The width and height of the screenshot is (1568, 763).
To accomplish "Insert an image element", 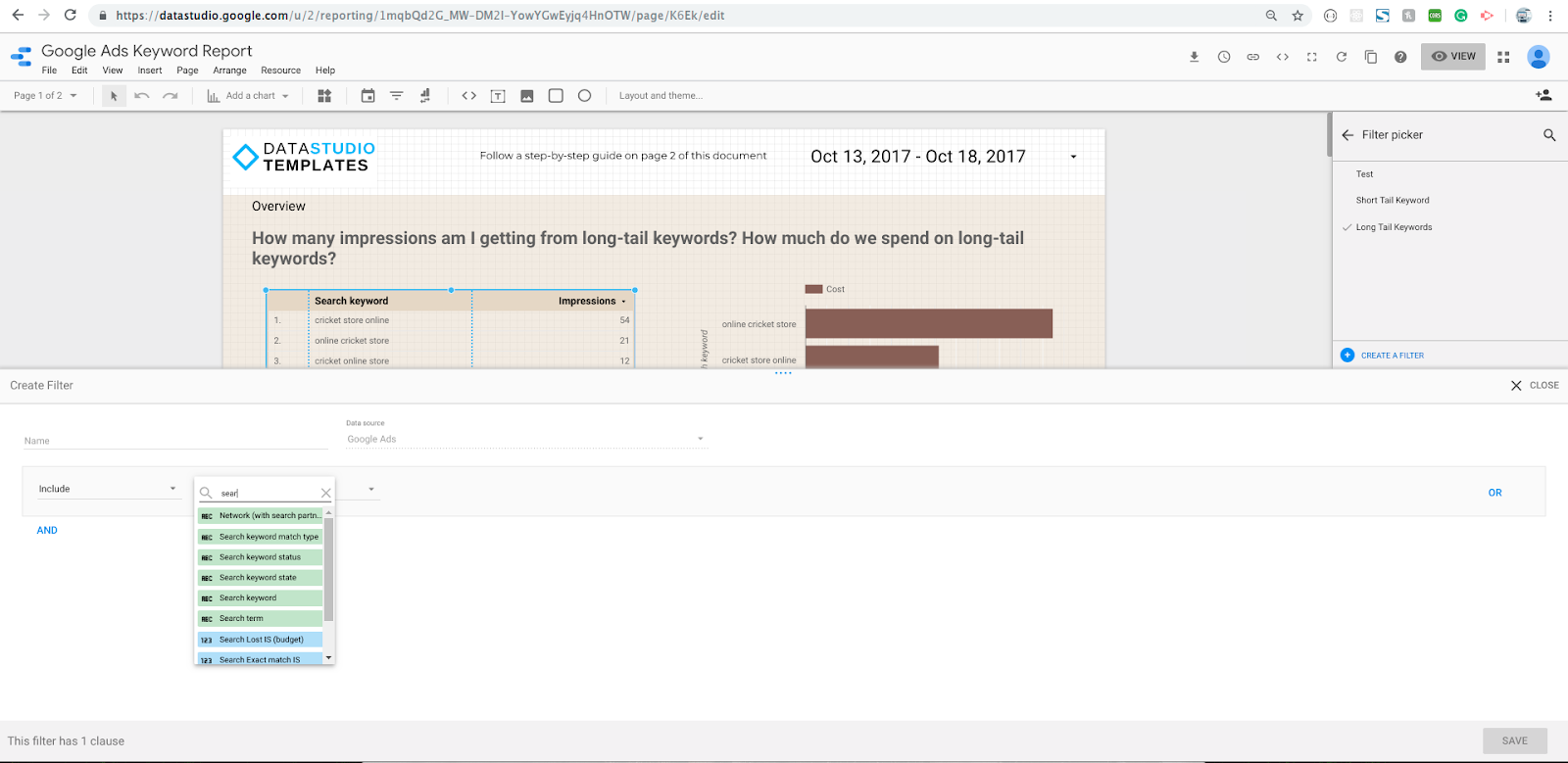I will tap(527, 96).
